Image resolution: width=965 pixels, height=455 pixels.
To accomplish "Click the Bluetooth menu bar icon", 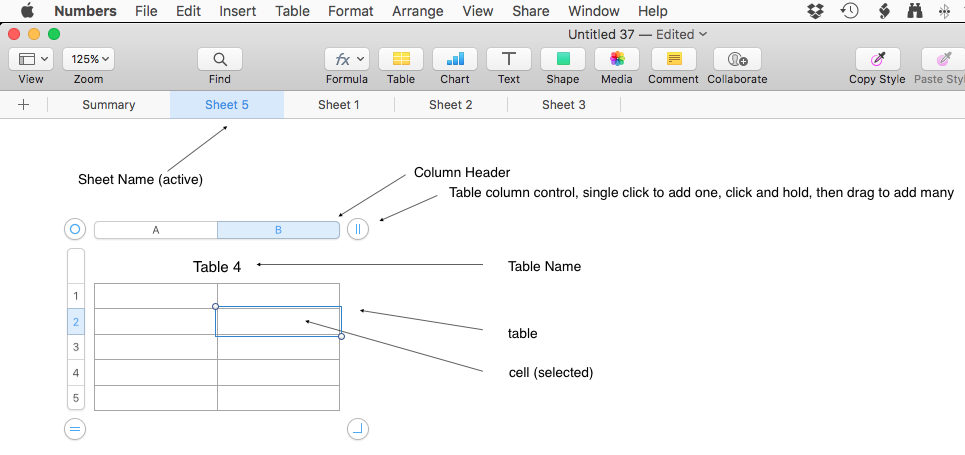I will click(x=944, y=10).
